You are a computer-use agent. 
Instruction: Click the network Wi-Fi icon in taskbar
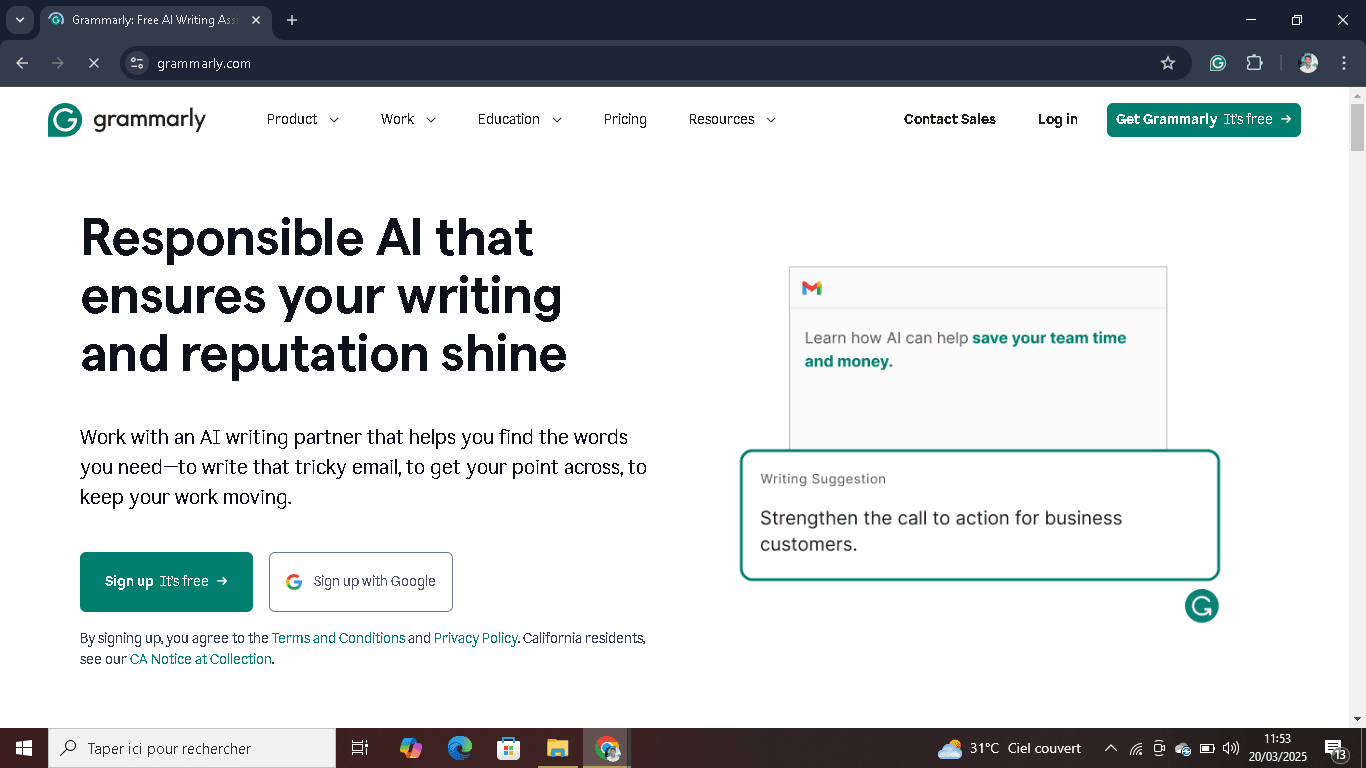pyautogui.click(x=1136, y=747)
